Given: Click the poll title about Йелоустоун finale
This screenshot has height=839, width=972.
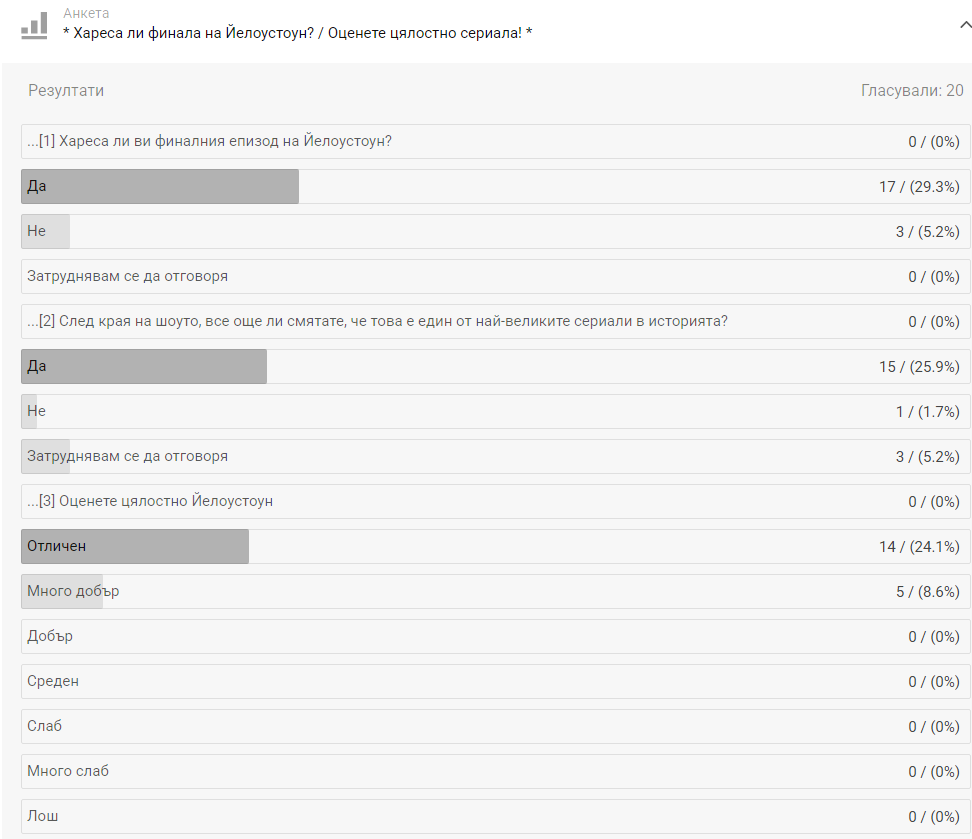Looking at the screenshot, I should click(297, 34).
